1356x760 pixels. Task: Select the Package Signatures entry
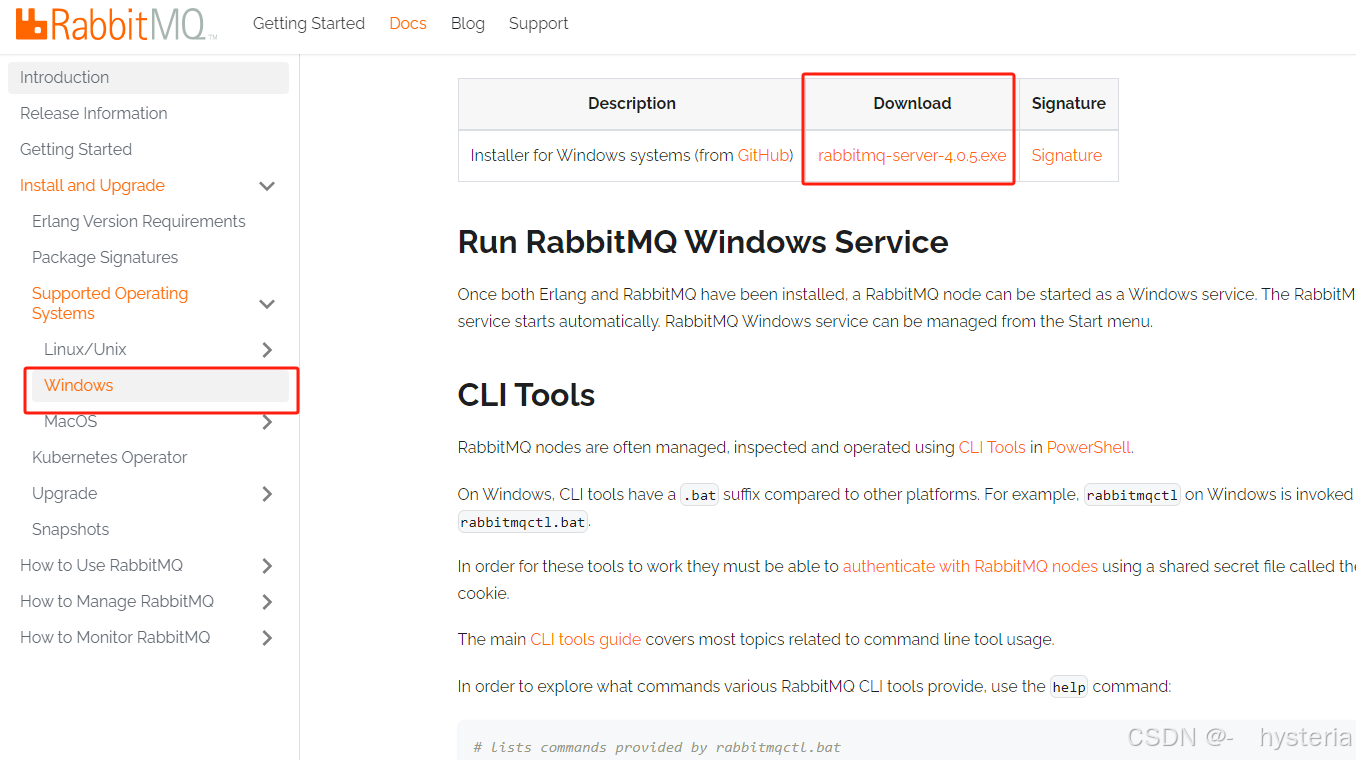104,257
